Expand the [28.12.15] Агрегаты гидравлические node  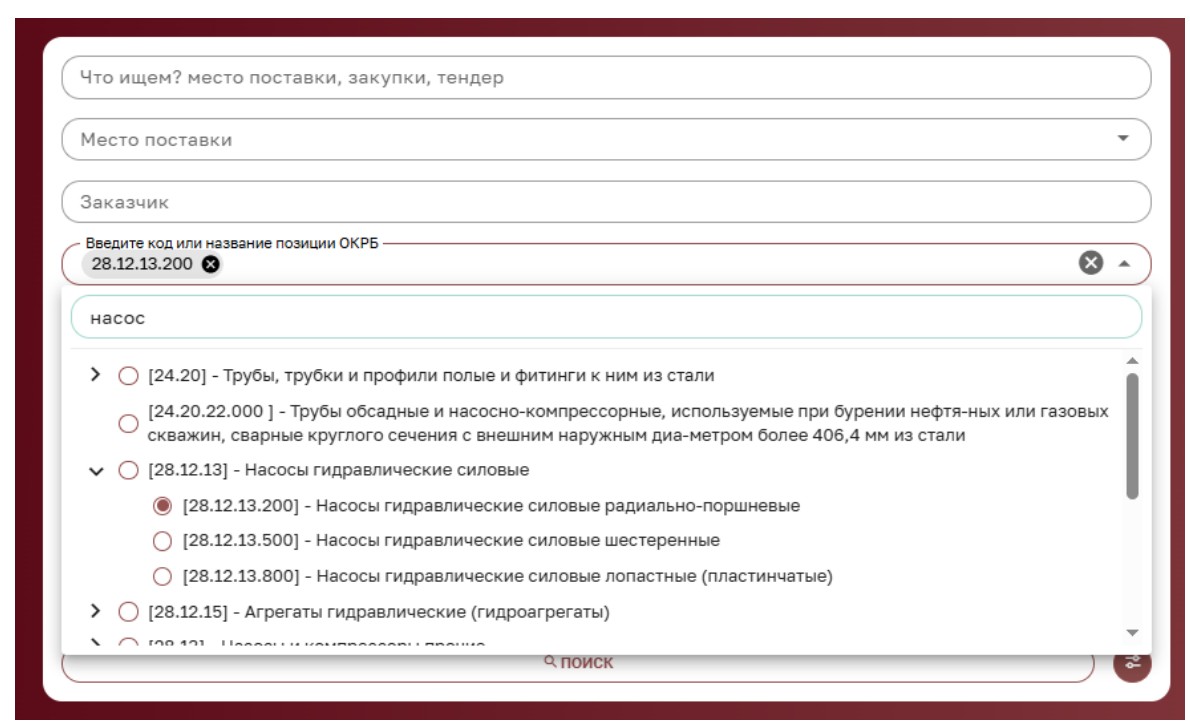[96, 611]
